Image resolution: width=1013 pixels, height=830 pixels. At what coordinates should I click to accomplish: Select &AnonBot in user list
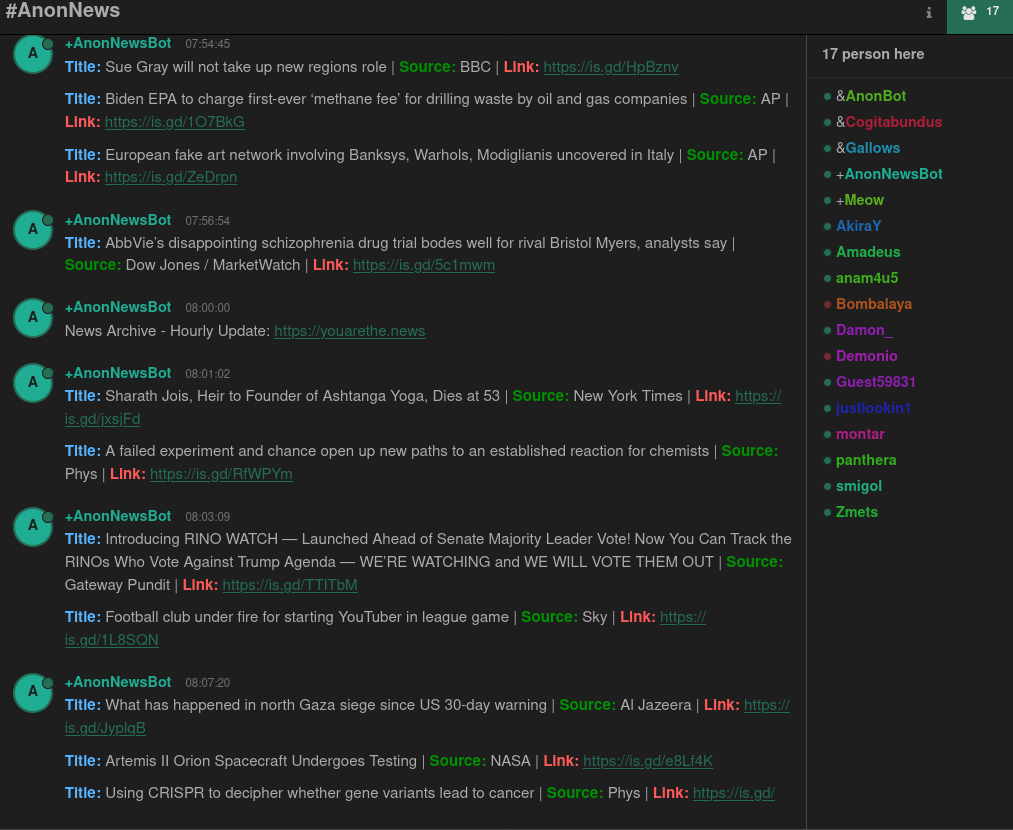click(x=870, y=96)
